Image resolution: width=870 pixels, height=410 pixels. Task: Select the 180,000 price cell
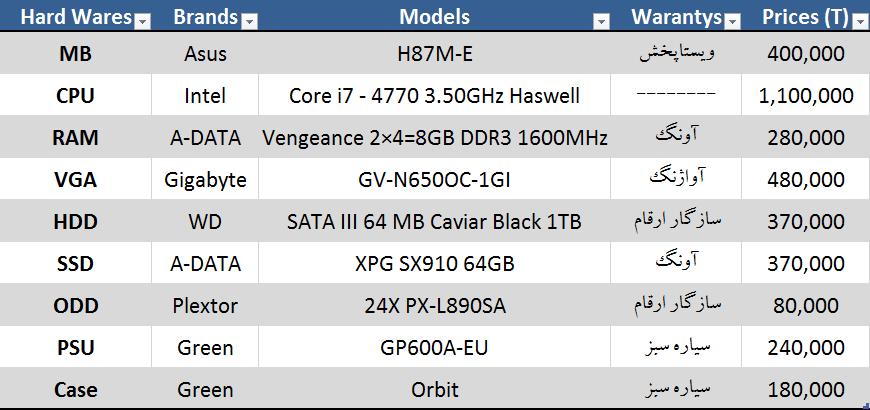click(806, 390)
